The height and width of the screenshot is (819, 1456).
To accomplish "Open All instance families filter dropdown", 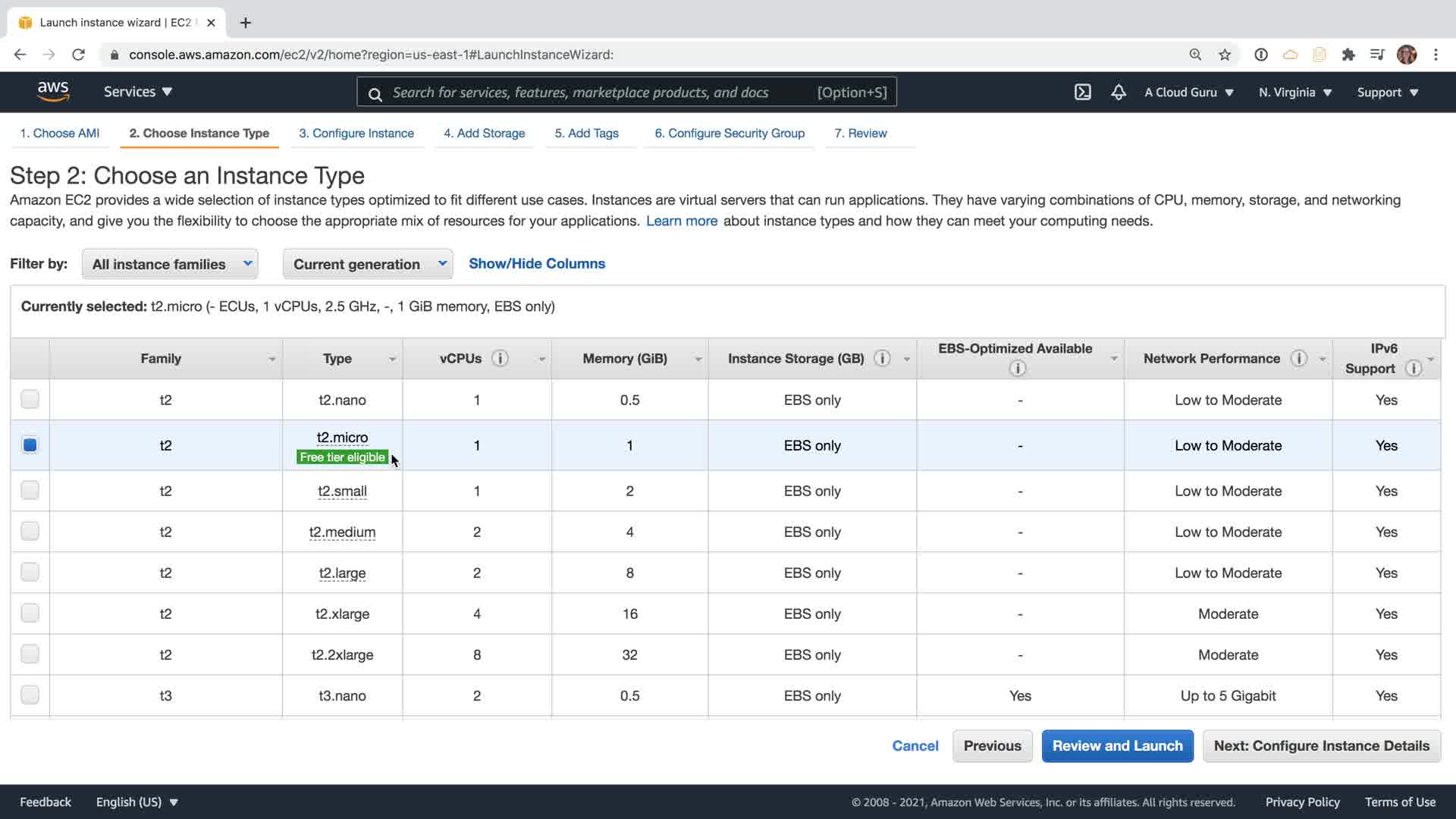I will pos(170,264).
